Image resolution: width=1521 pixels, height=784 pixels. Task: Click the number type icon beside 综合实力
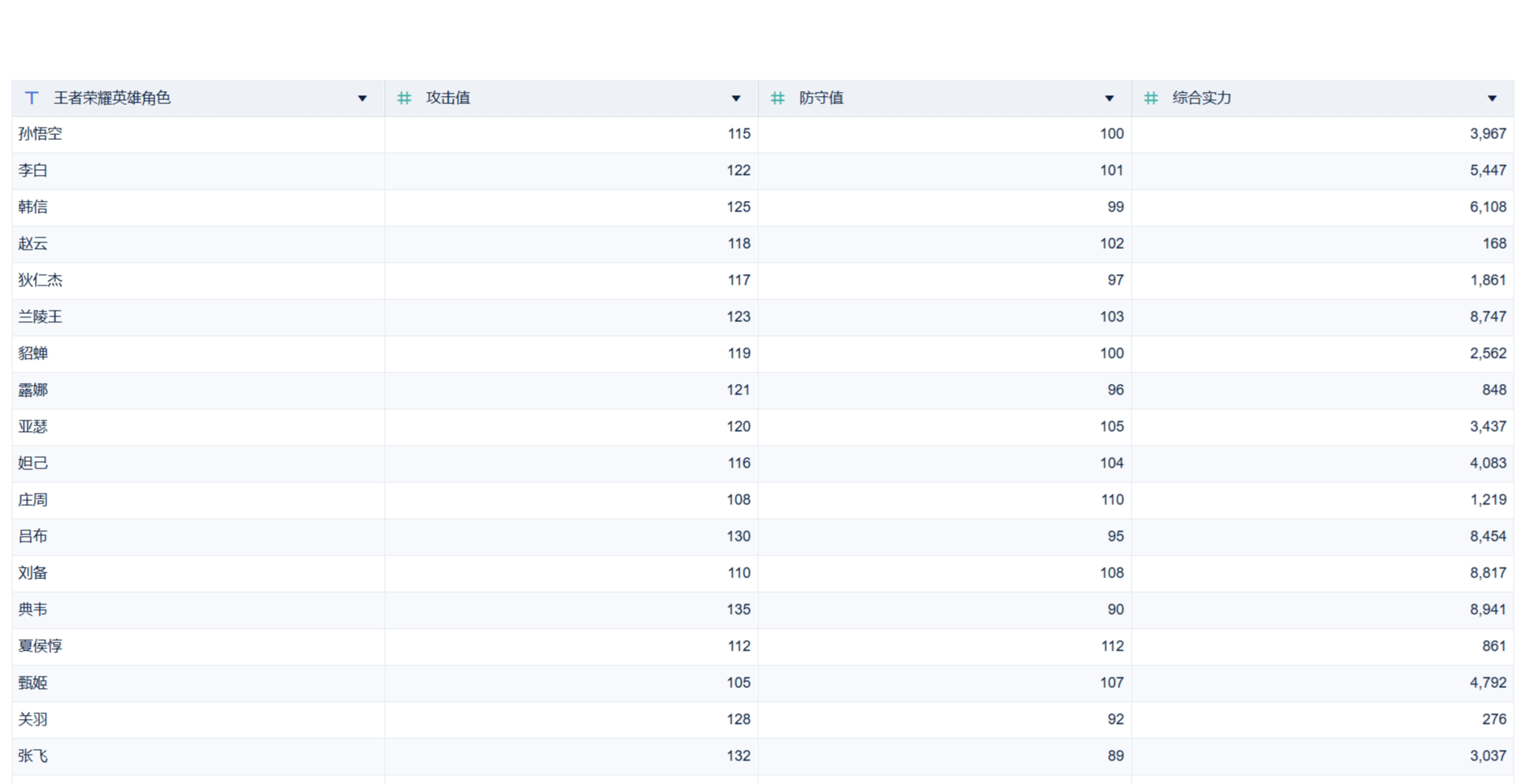(x=1151, y=98)
